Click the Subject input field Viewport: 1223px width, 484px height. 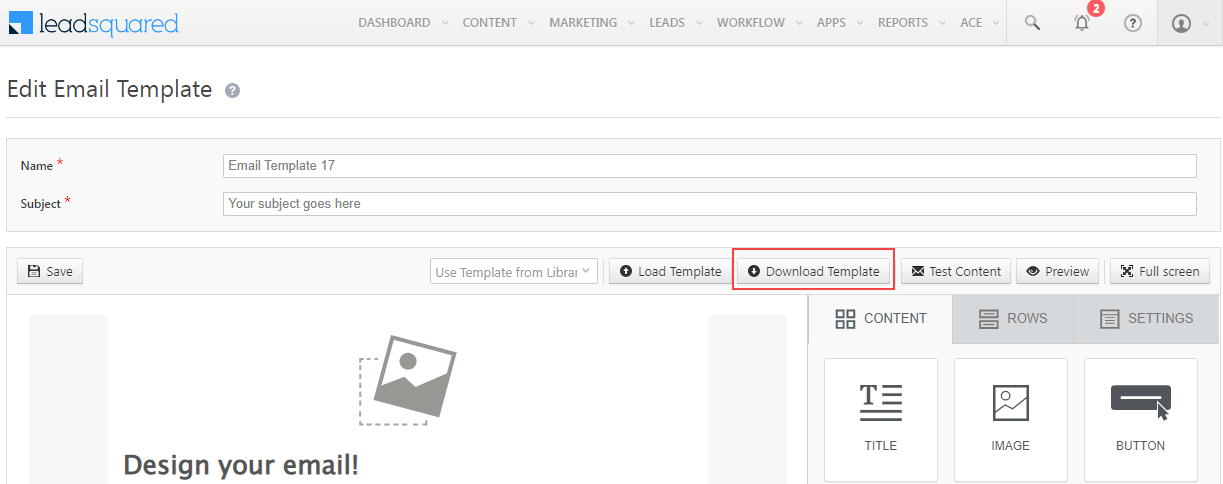click(x=710, y=204)
